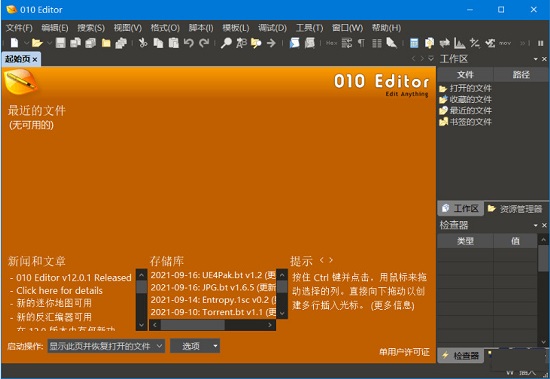Open the 视图(V) menu

(128, 28)
